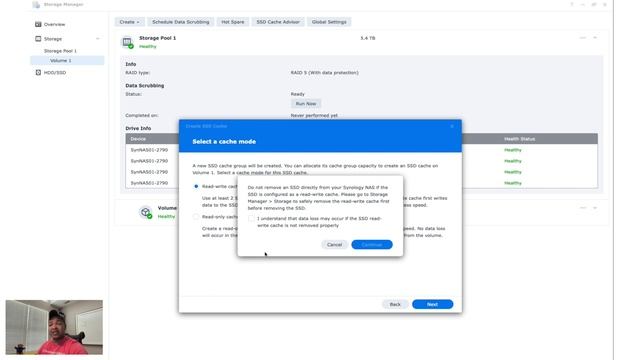Viewport: 640px width, 360px height.
Task: Click the Back button in the wizard
Action: (x=395, y=304)
